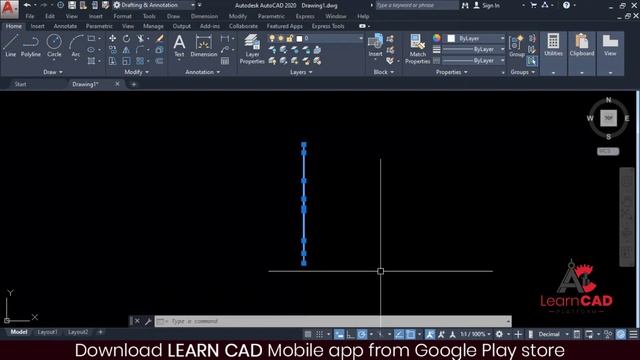Click the object color ByLayer swatch
Viewport: 640px width, 360px height.
[x=451, y=38]
